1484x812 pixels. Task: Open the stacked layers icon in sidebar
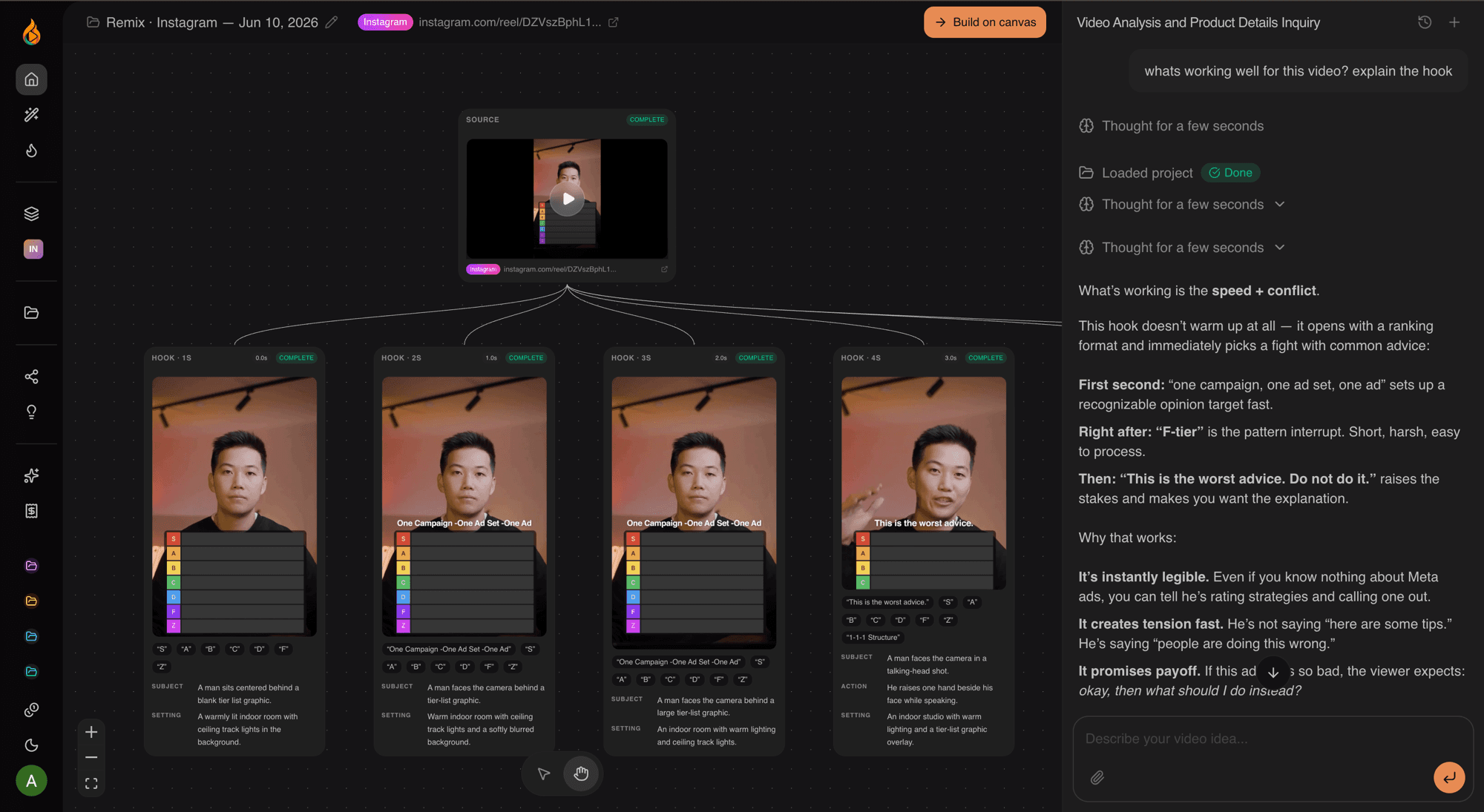click(31, 214)
